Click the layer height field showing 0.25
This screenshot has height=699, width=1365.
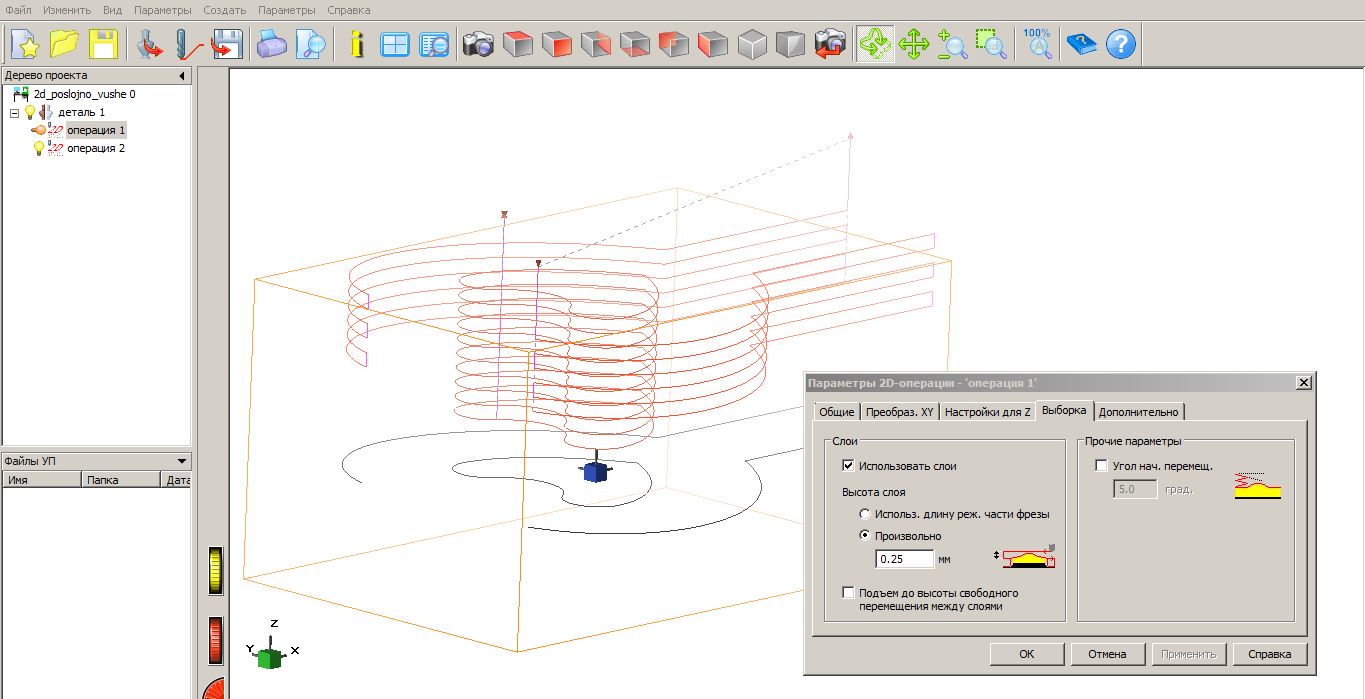pyautogui.click(x=904, y=559)
